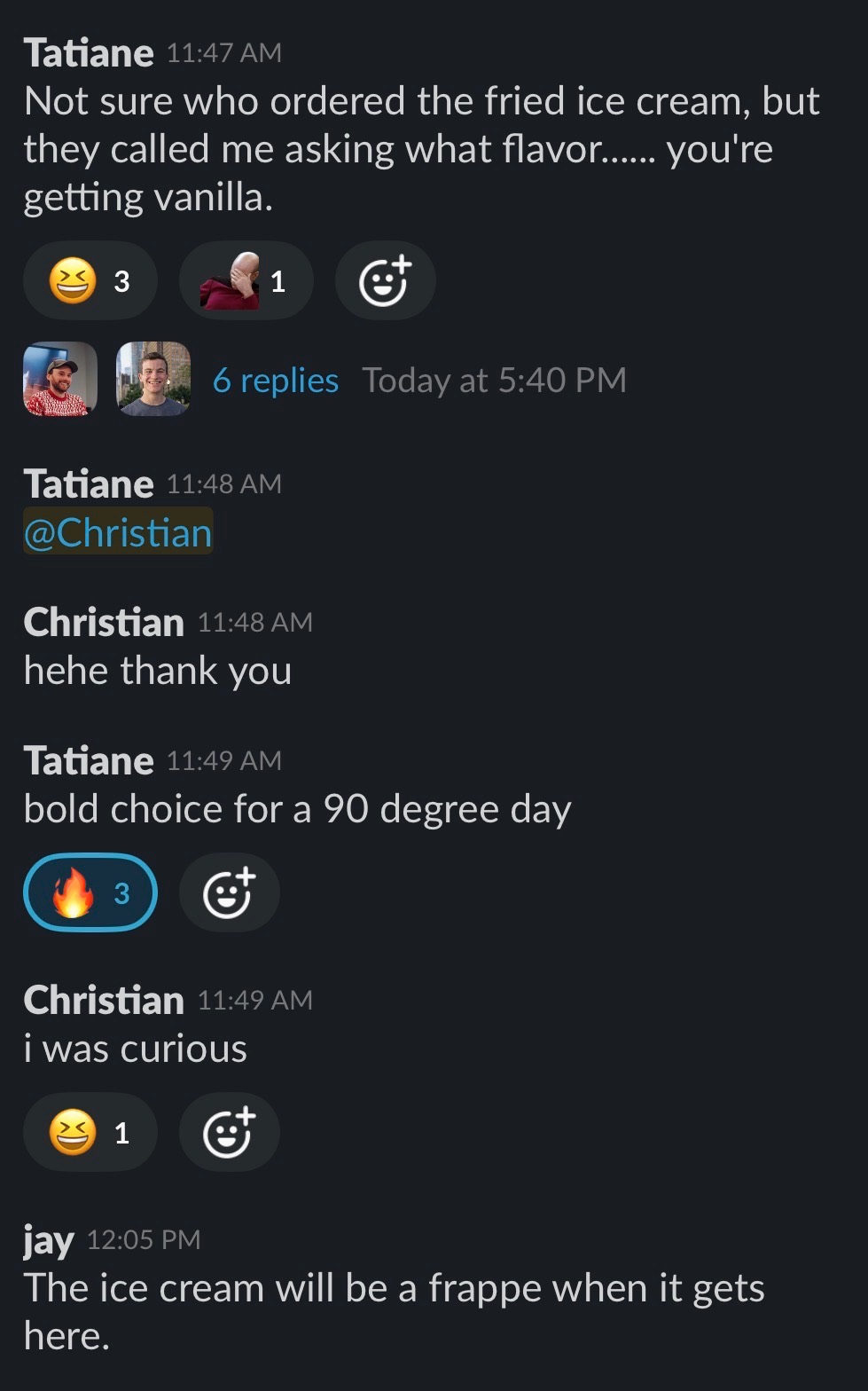Screen dimensions: 868x1391
Task: Toggle the facepalm reaction with count 1
Action: [246, 280]
